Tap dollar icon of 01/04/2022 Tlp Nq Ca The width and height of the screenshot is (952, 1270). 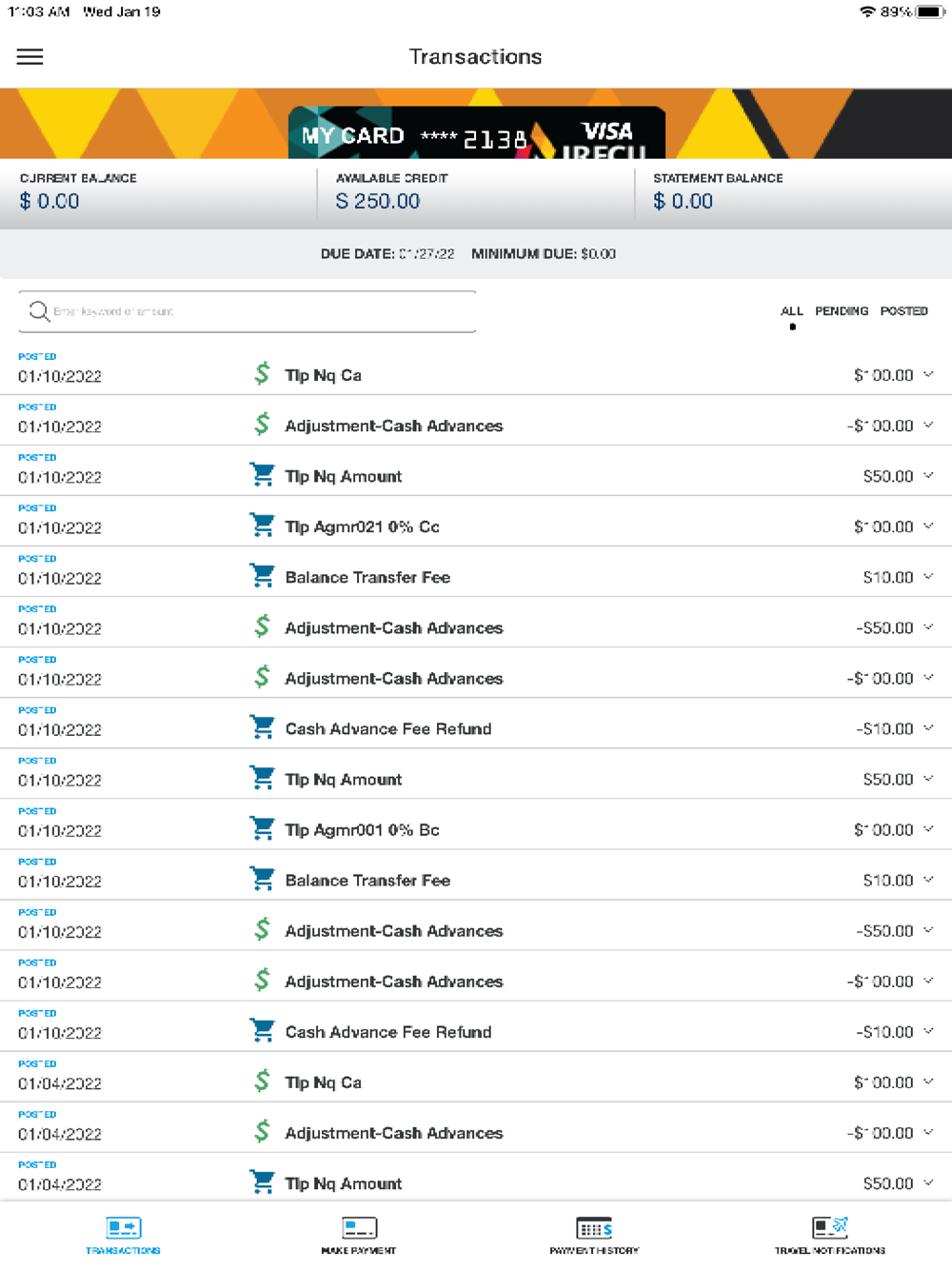(262, 1081)
